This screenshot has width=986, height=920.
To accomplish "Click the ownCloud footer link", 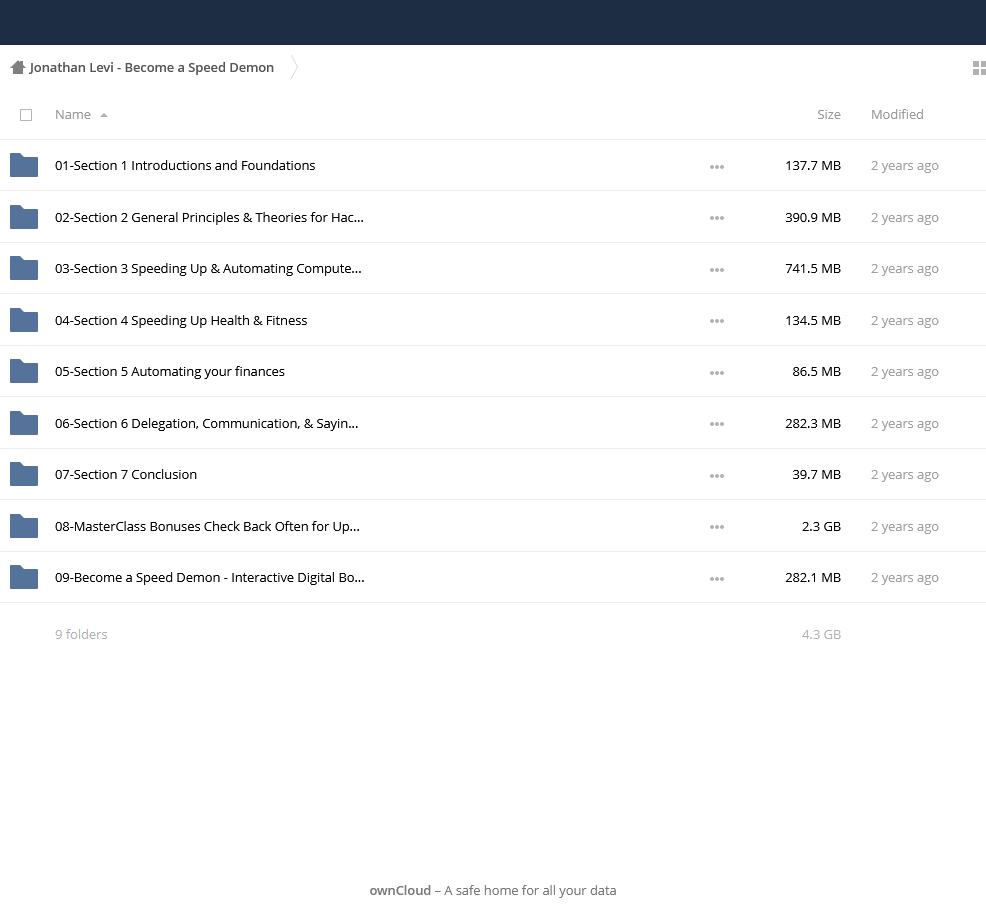I will point(400,890).
